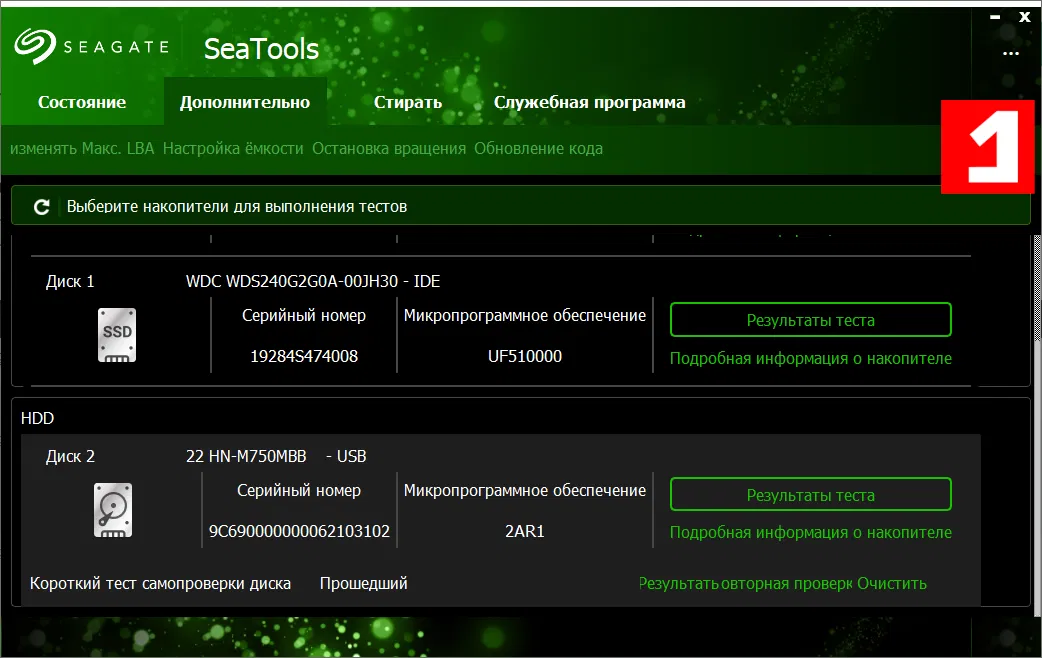Click the Seagate logo icon
The width and height of the screenshot is (1042, 658).
click(34, 45)
